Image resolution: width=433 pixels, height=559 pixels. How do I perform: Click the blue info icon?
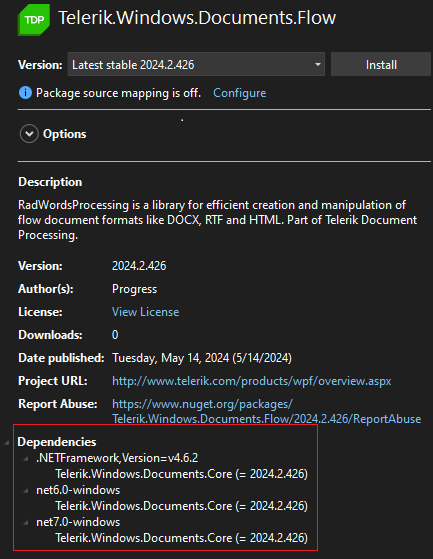[x=25, y=93]
